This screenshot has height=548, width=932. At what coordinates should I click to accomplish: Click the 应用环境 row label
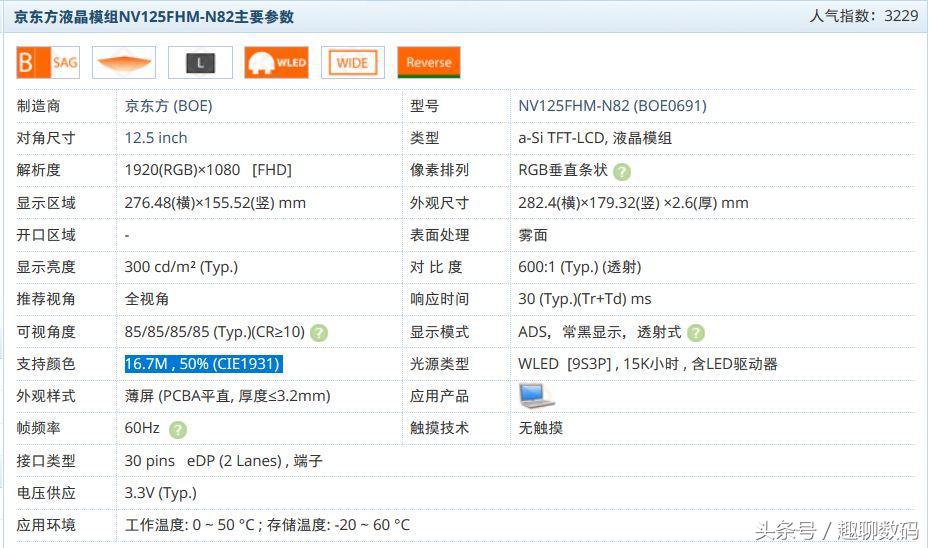pos(46,525)
